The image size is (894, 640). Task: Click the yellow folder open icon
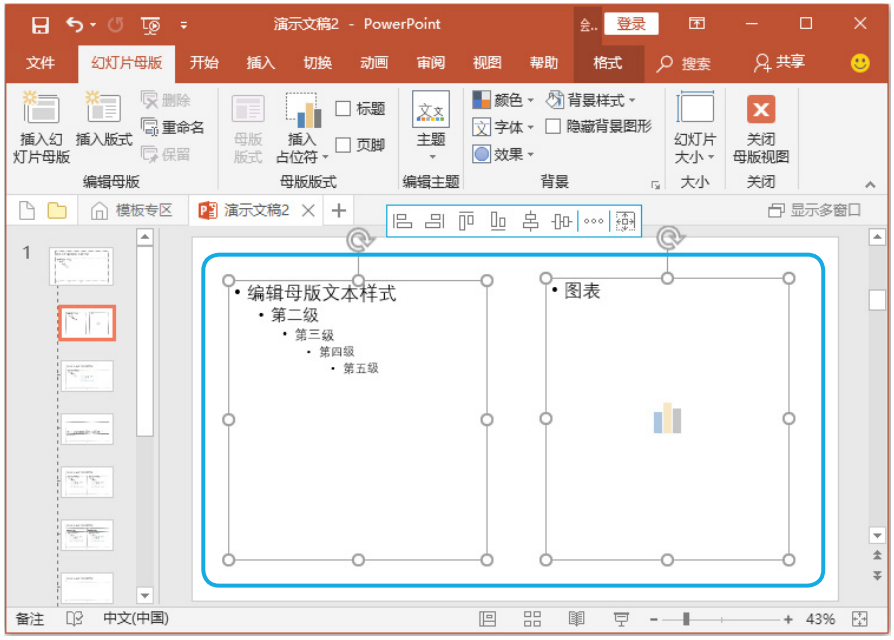[56, 210]
